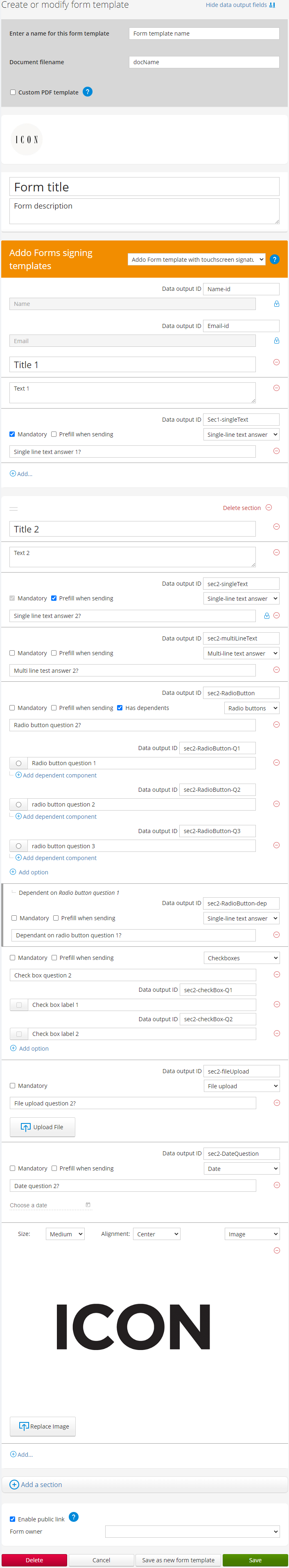Image resolution: width=289 pixels, height=1568 pixels.
Task: Uncheck Enable public link
Action: (13, 1519)
